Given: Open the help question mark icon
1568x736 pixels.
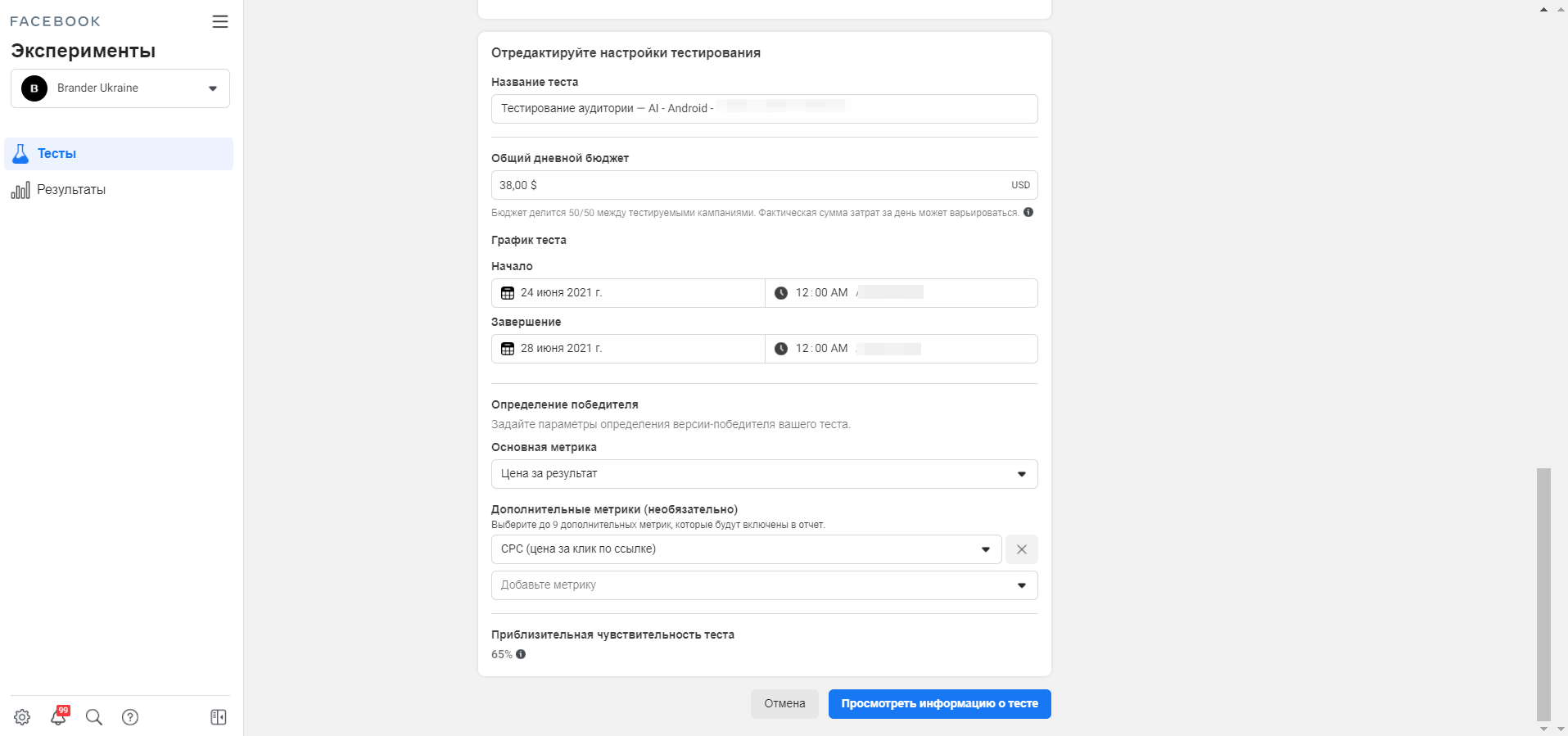Looking at the screenshot, I should (130, 717).
